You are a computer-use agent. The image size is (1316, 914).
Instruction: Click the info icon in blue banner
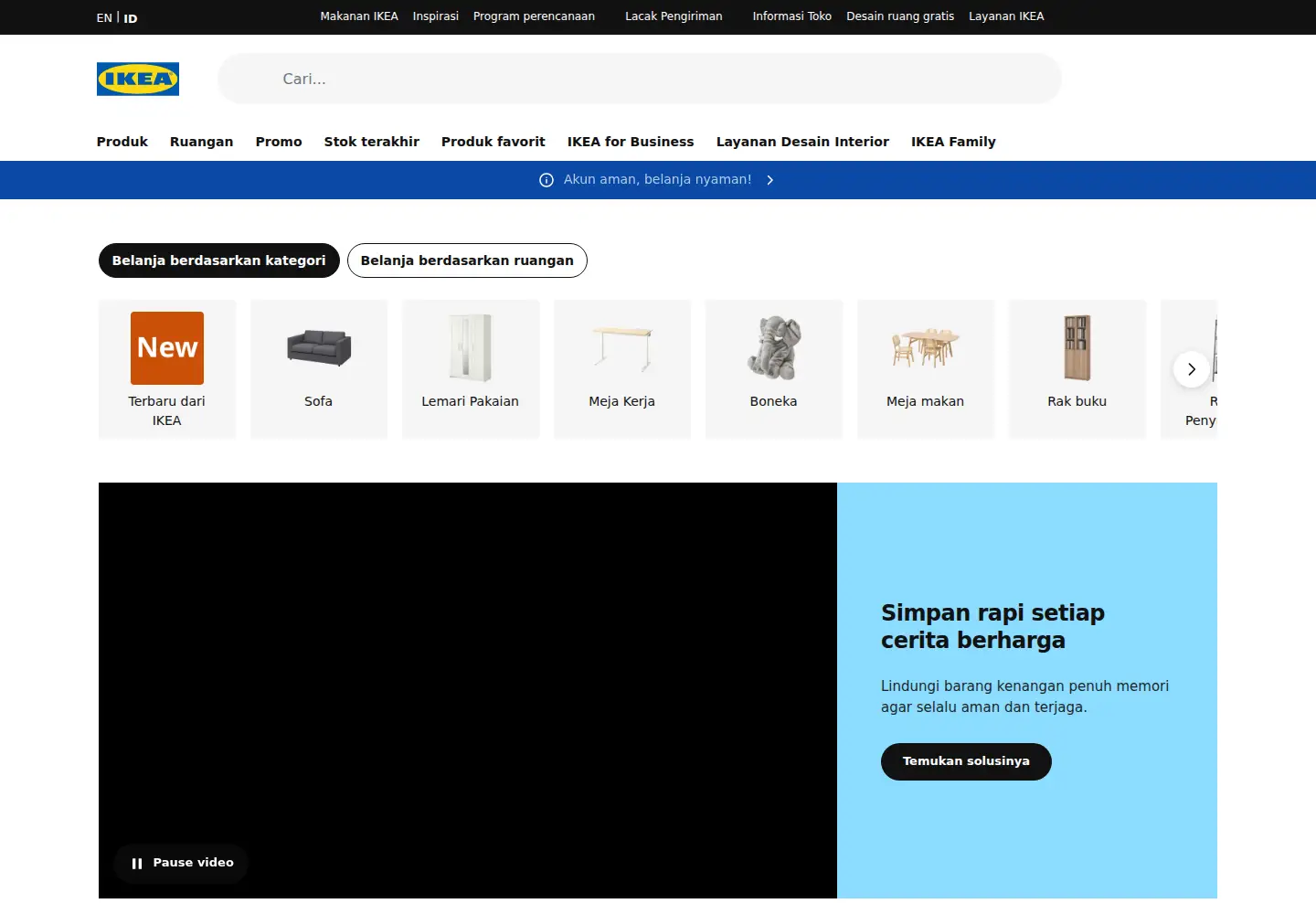point(547,180)
